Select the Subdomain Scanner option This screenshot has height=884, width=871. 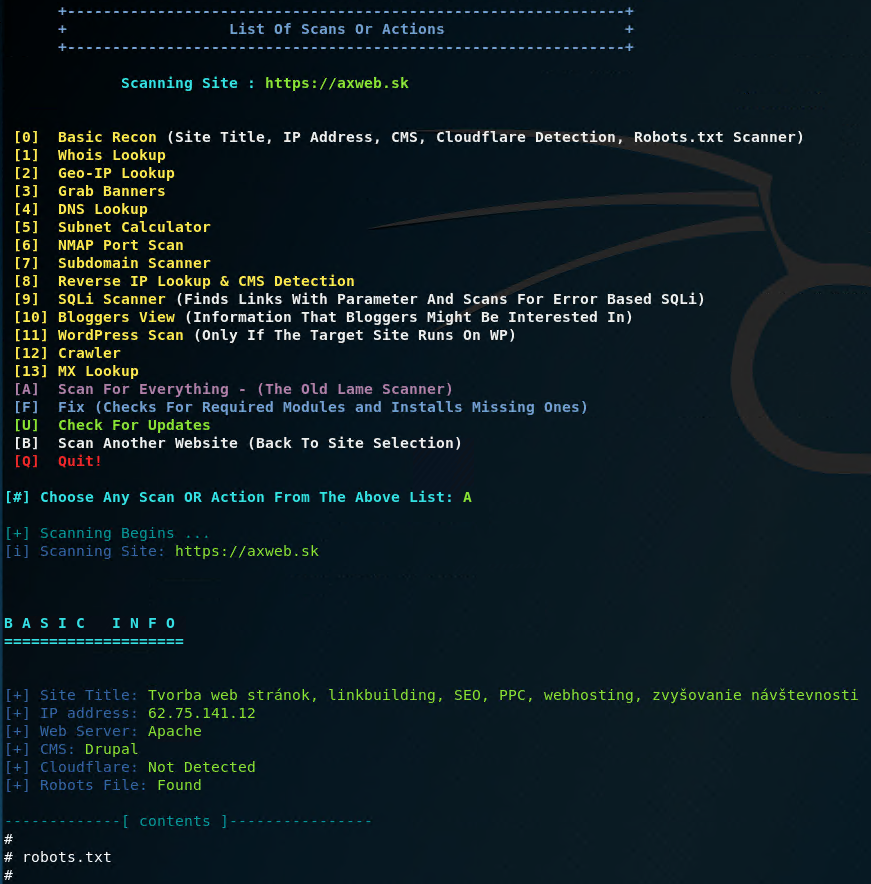click(134, 263)
